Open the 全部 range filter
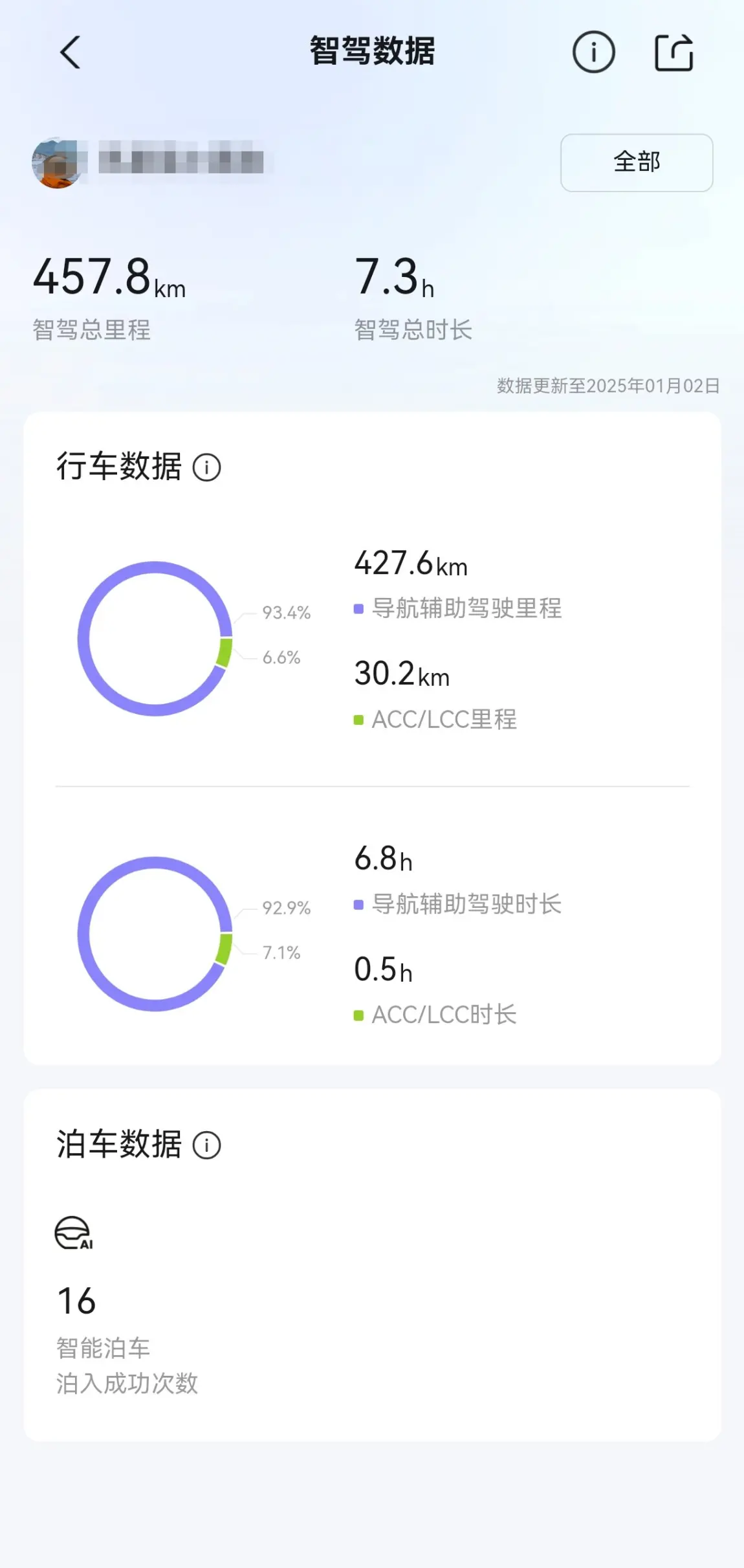Viewport: 744px width, 1568px height. coord(637,162)
